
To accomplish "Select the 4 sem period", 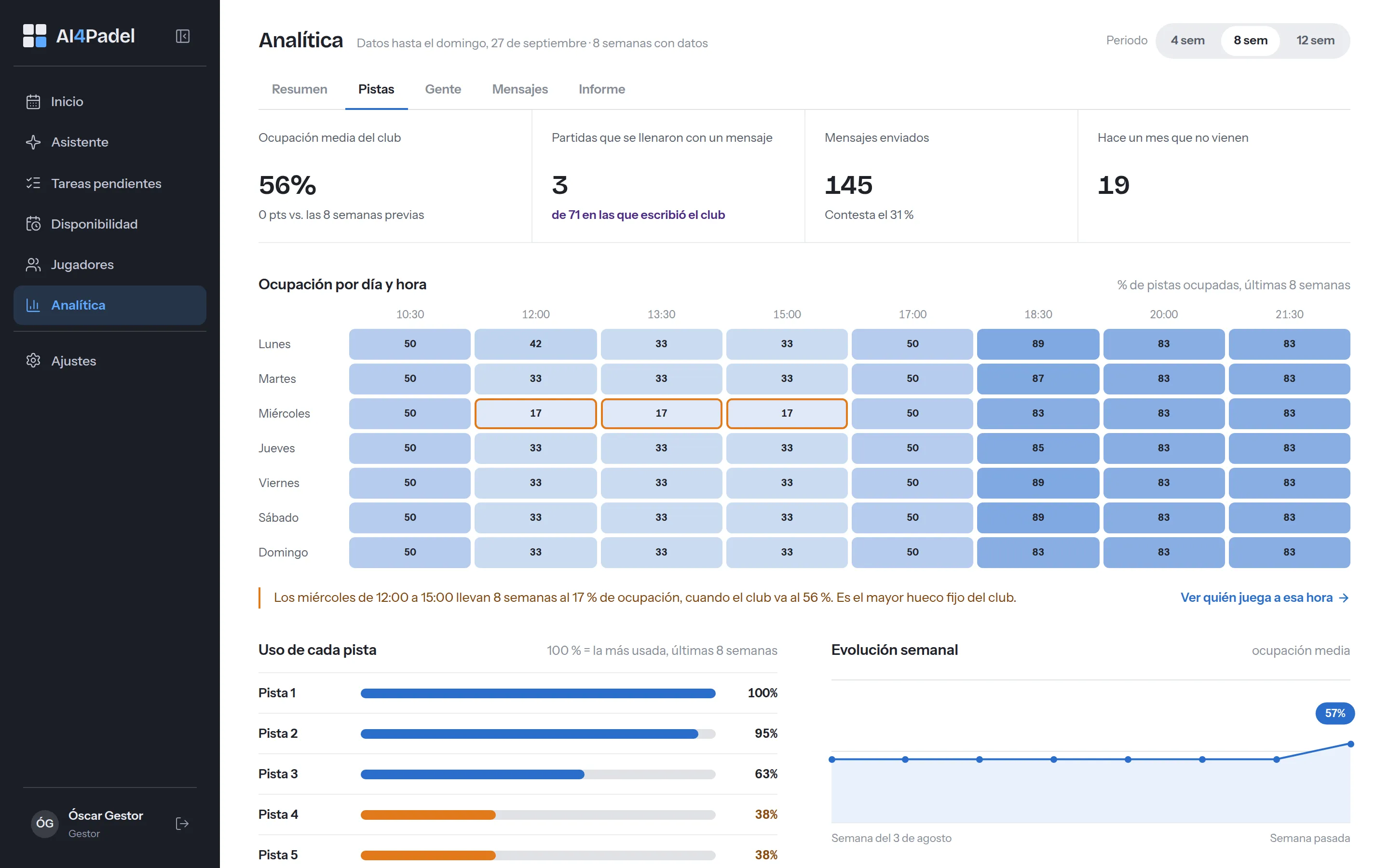I will click(x=1187, y=40).
